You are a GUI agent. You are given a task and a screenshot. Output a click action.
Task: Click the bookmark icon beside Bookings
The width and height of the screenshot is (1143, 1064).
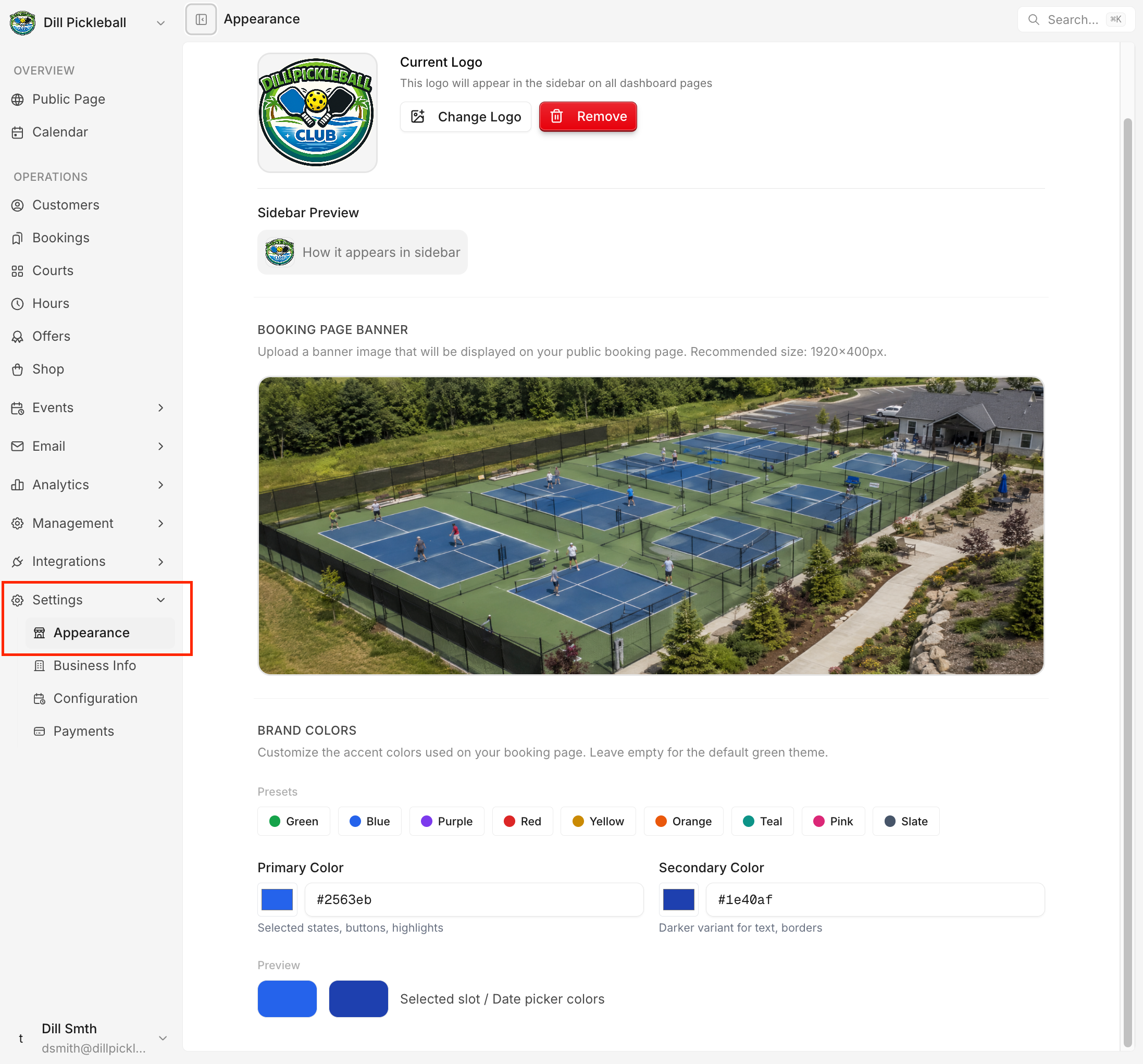pos(18,238)
